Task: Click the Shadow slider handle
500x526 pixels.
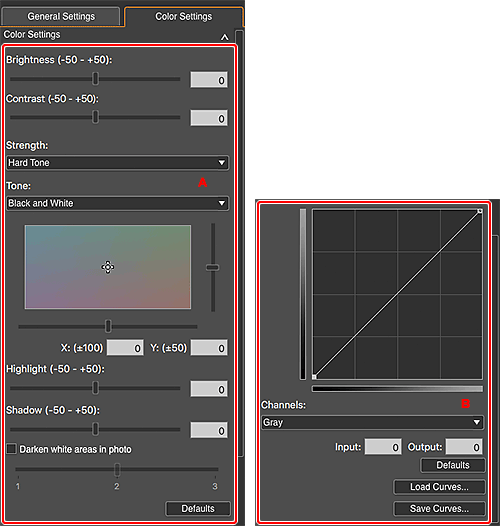Action: pos(96,429)
